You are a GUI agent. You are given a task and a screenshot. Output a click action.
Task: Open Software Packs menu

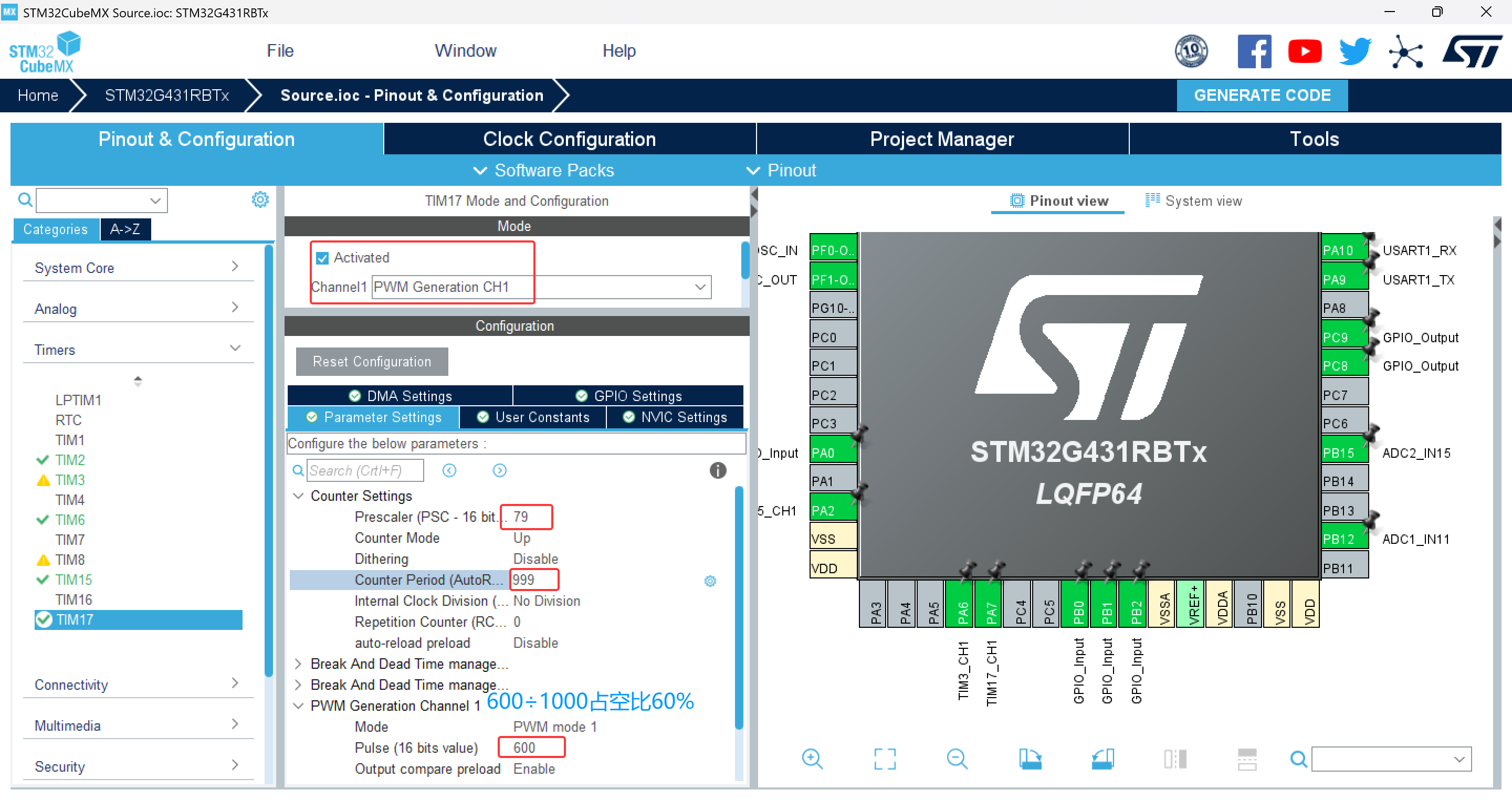pos(543,170)
